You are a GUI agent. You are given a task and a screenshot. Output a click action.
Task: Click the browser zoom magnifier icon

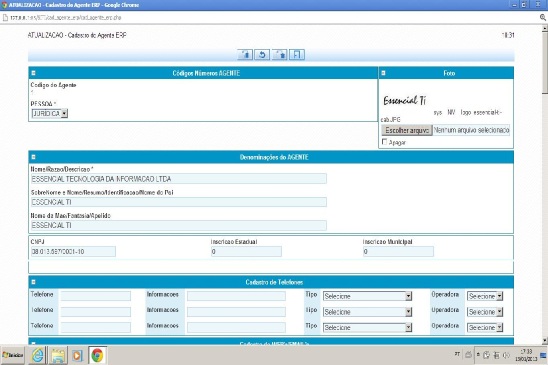click(x=543, y=17)
